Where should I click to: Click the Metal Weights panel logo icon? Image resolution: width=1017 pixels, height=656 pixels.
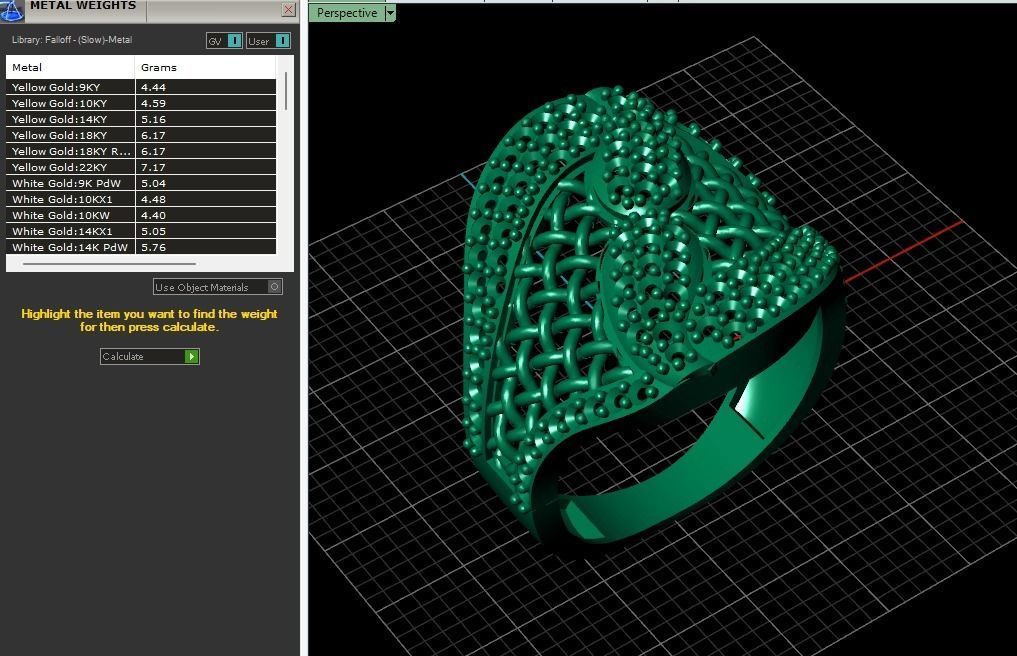pos(12,10)
